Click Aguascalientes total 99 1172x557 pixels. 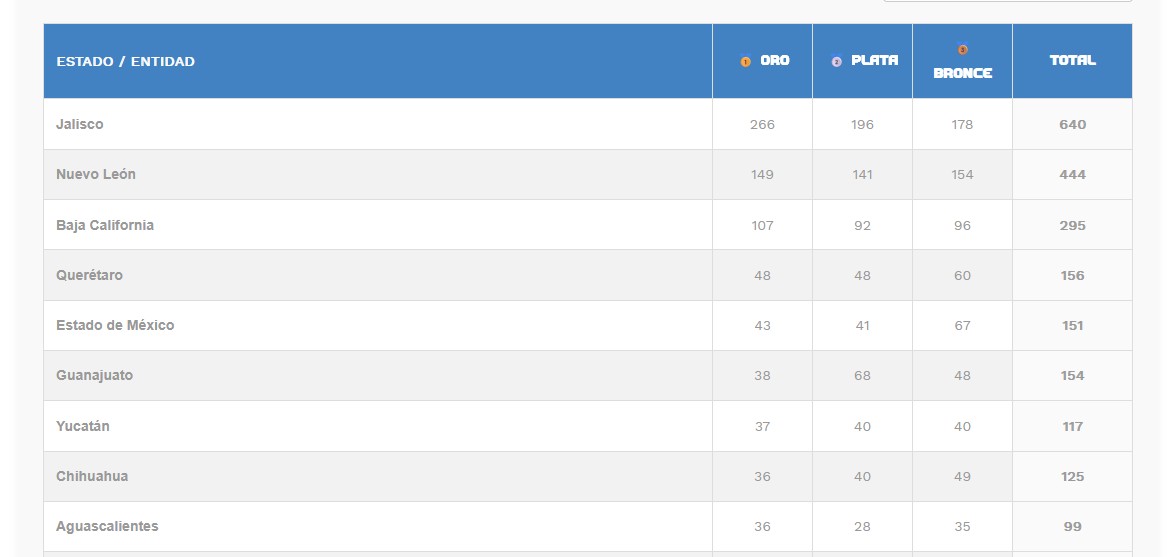pos(1073,527)
